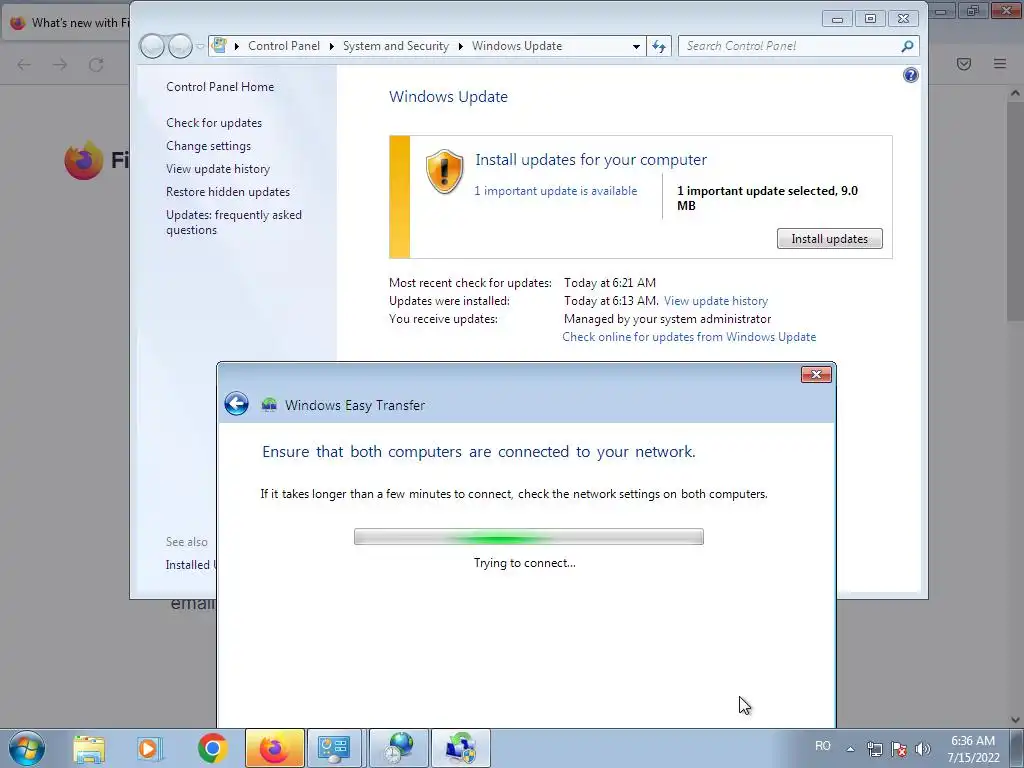
Task: Open Firefox hamburger menu
Action: pos(1000,63)
